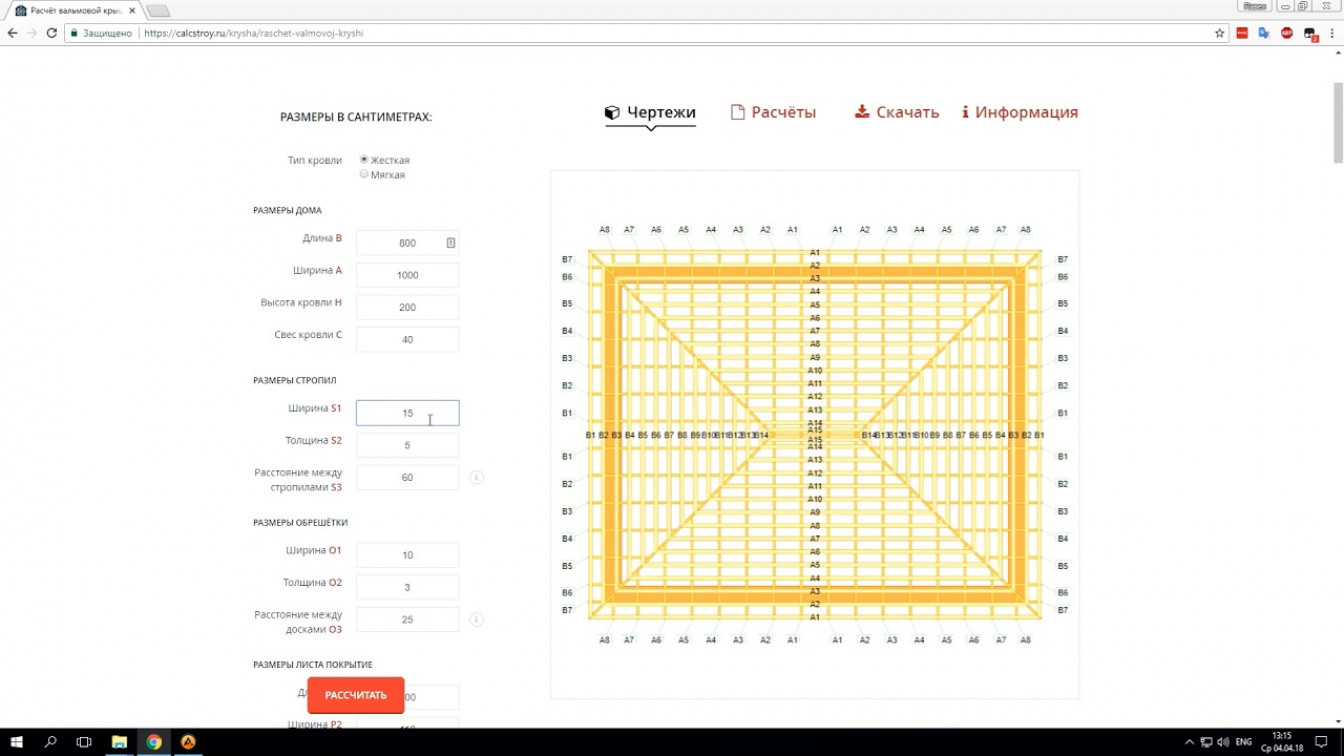Click the Длина B input field
Viewport: 1344px width, 756px height.
[407, 243]
